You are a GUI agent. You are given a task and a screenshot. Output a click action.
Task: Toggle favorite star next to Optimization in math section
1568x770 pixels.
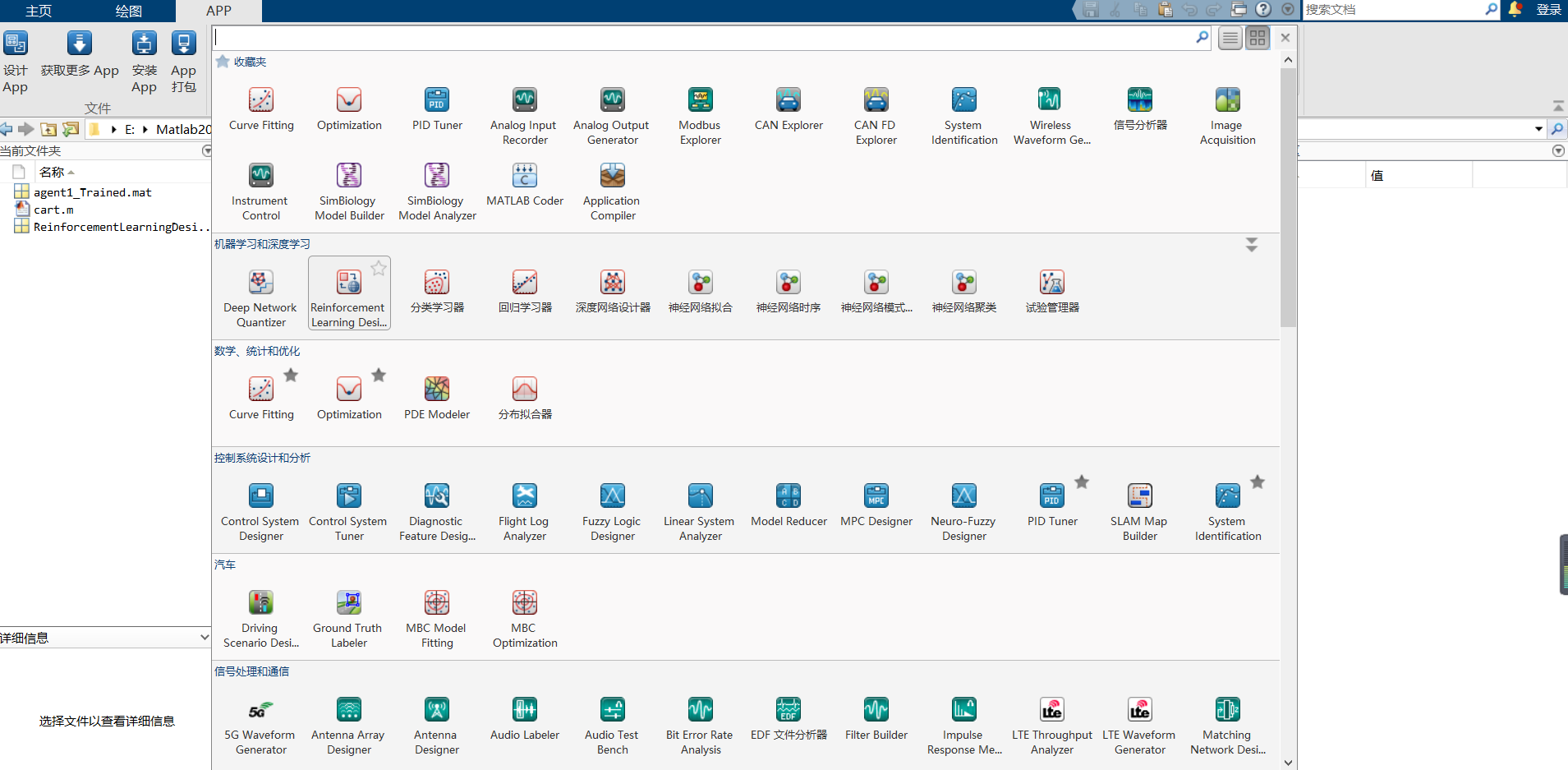pyautogui.click(x=379, y=375)
